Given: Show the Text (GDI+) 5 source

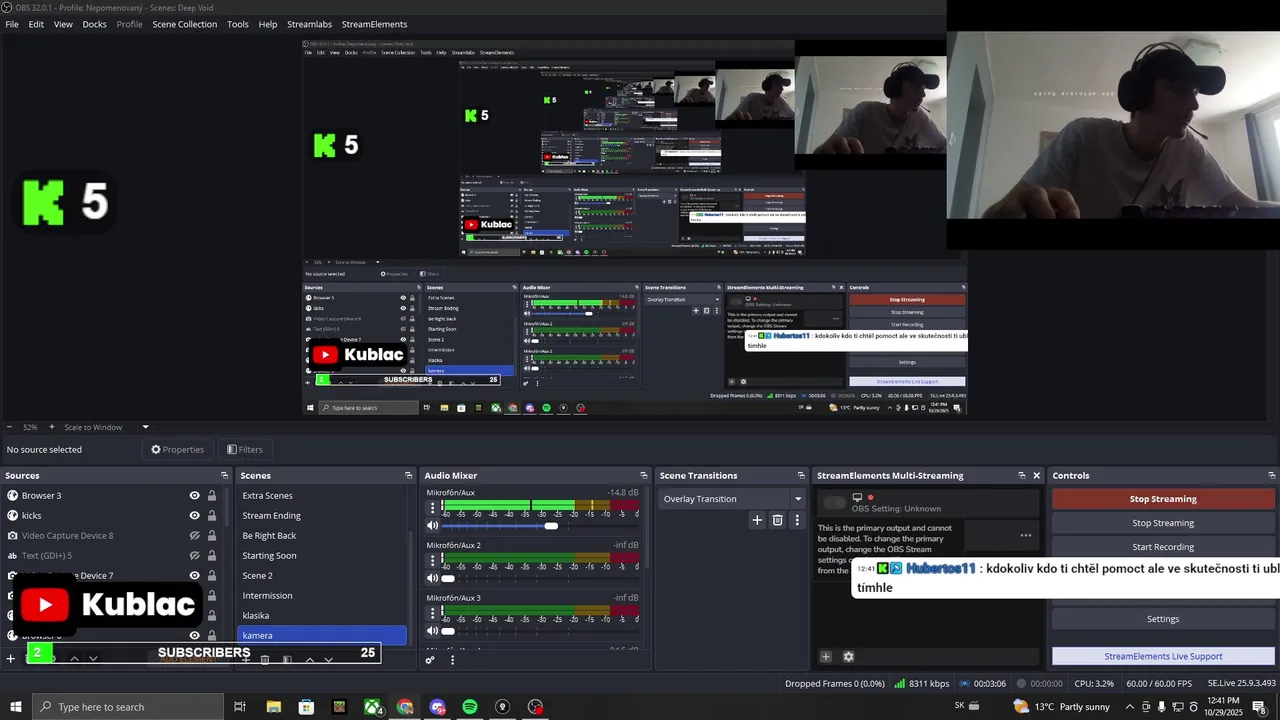Looking at the screenshot, I should 194,555.
